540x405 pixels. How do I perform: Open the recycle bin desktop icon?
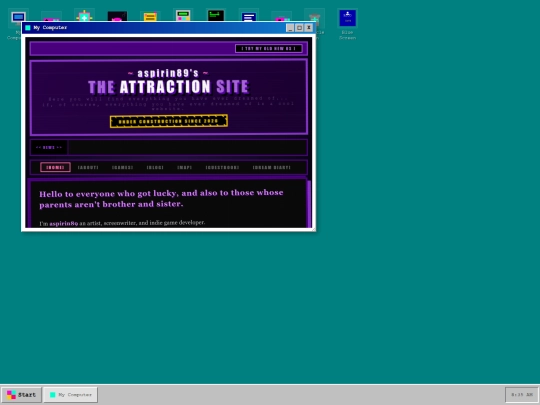click(x=314, y=17)
